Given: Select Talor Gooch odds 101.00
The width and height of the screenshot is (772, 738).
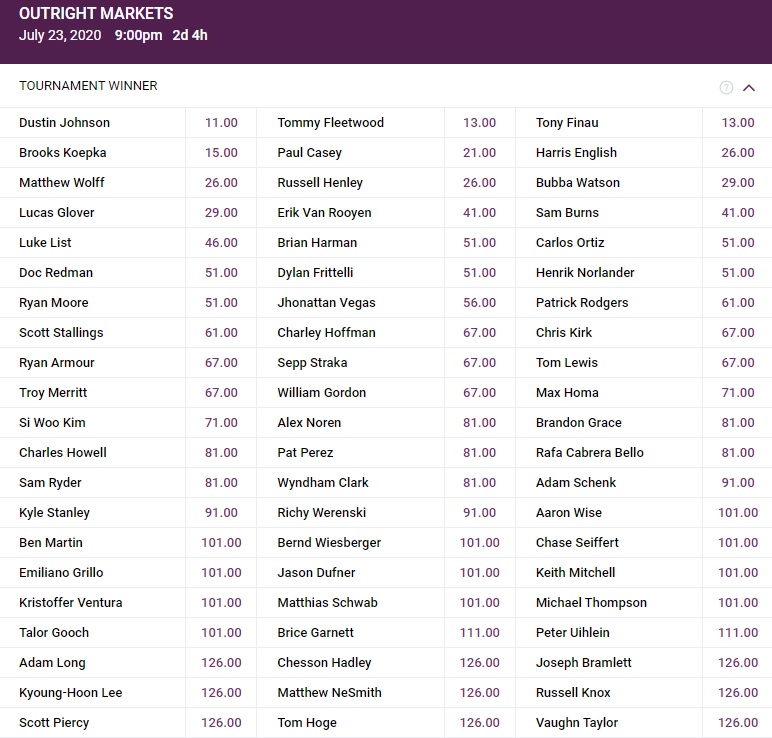Looking at the screenshot, I should tap(221, 633).
